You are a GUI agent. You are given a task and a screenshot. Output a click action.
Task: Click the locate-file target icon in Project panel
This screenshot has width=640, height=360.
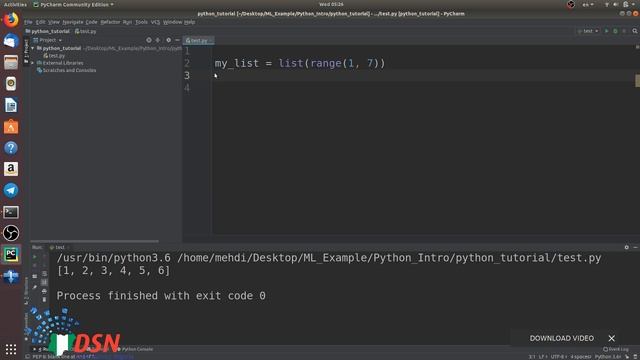tap(149, 40)
